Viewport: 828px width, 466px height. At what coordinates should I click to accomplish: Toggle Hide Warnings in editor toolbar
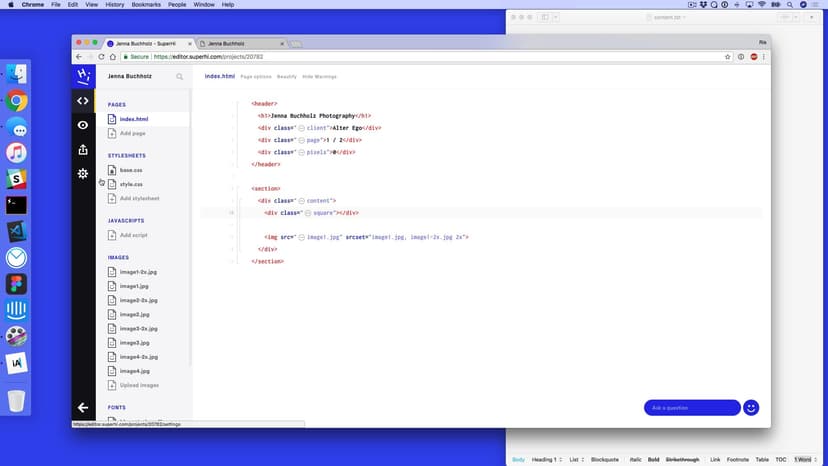319,76
